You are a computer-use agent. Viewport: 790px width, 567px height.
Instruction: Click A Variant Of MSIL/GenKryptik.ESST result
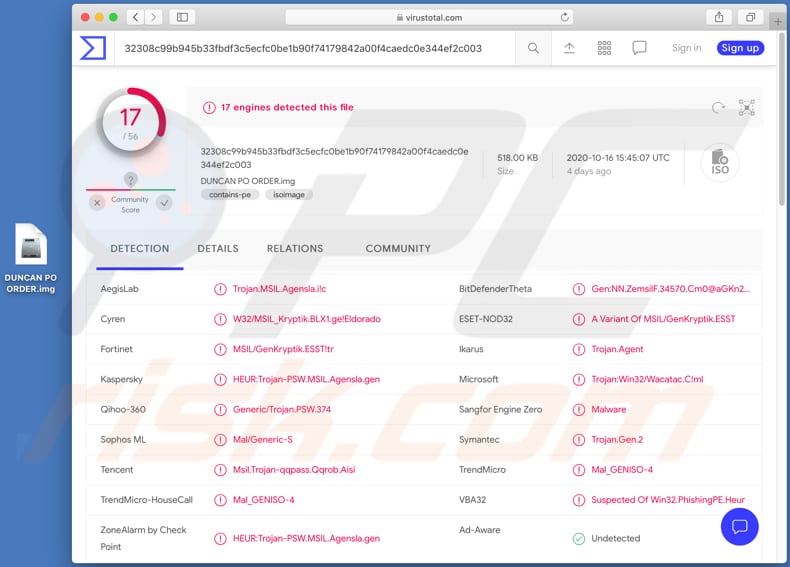[664, 319]
